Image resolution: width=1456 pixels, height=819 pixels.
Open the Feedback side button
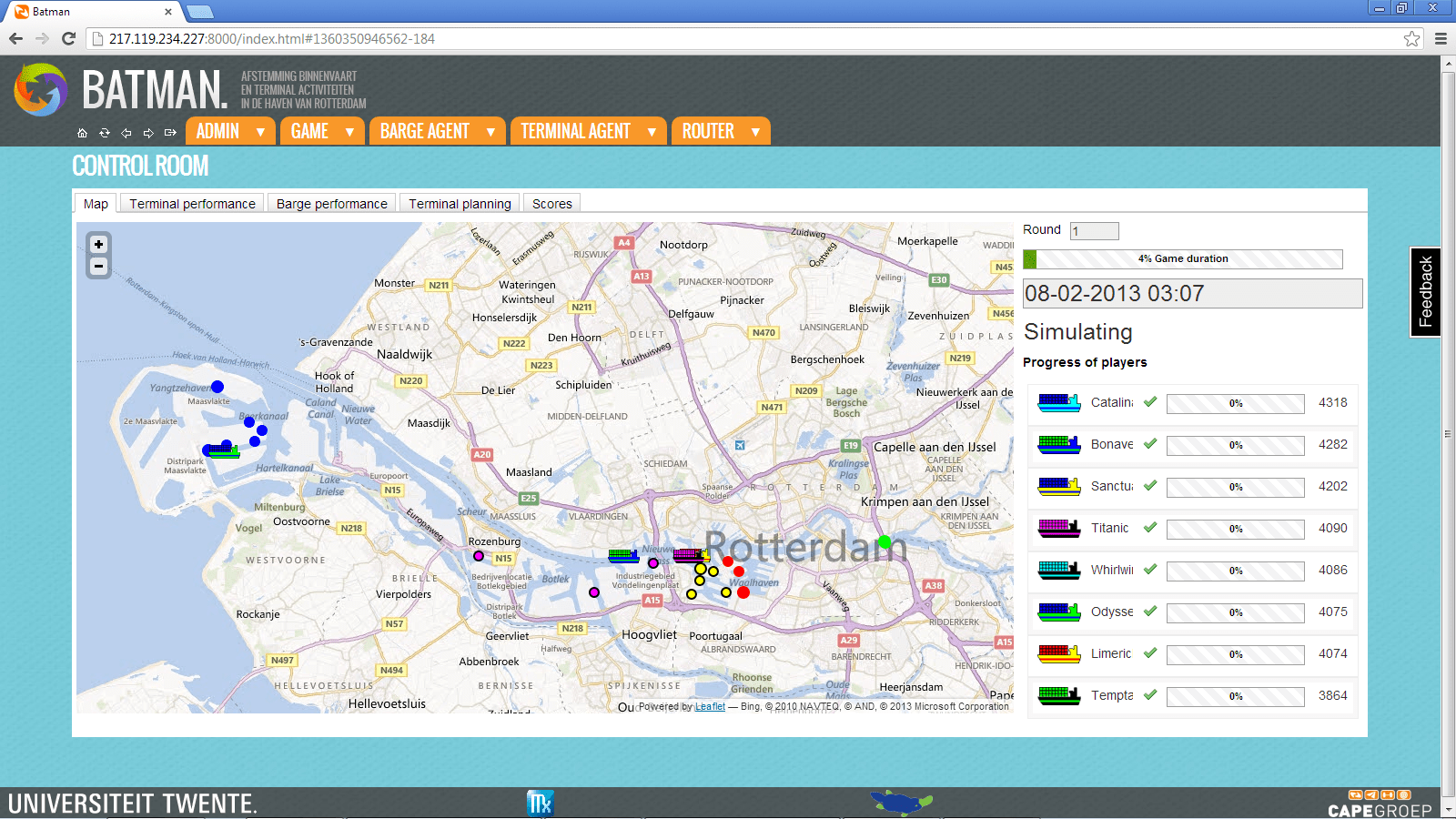[x=1425, y=292]
